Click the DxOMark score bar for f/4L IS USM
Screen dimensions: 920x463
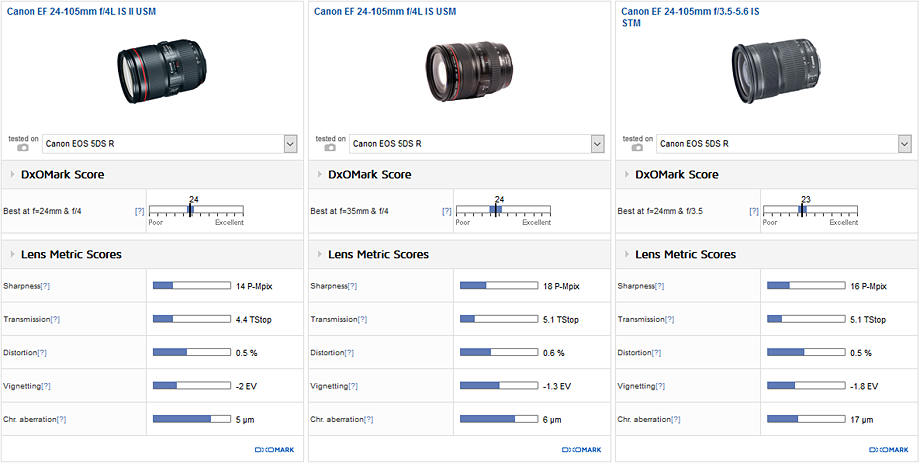coord(503,209)
